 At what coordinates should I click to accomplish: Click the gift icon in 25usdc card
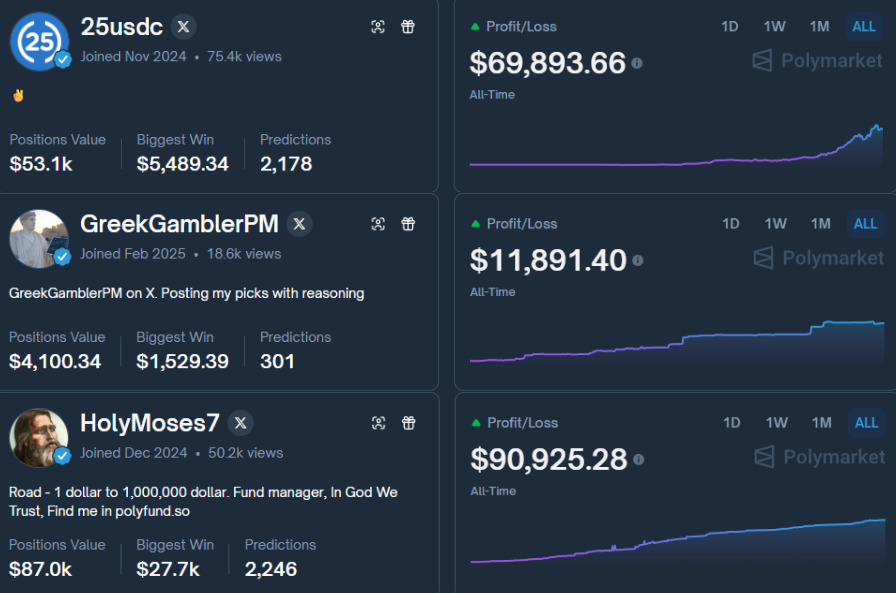pos(408,27)
